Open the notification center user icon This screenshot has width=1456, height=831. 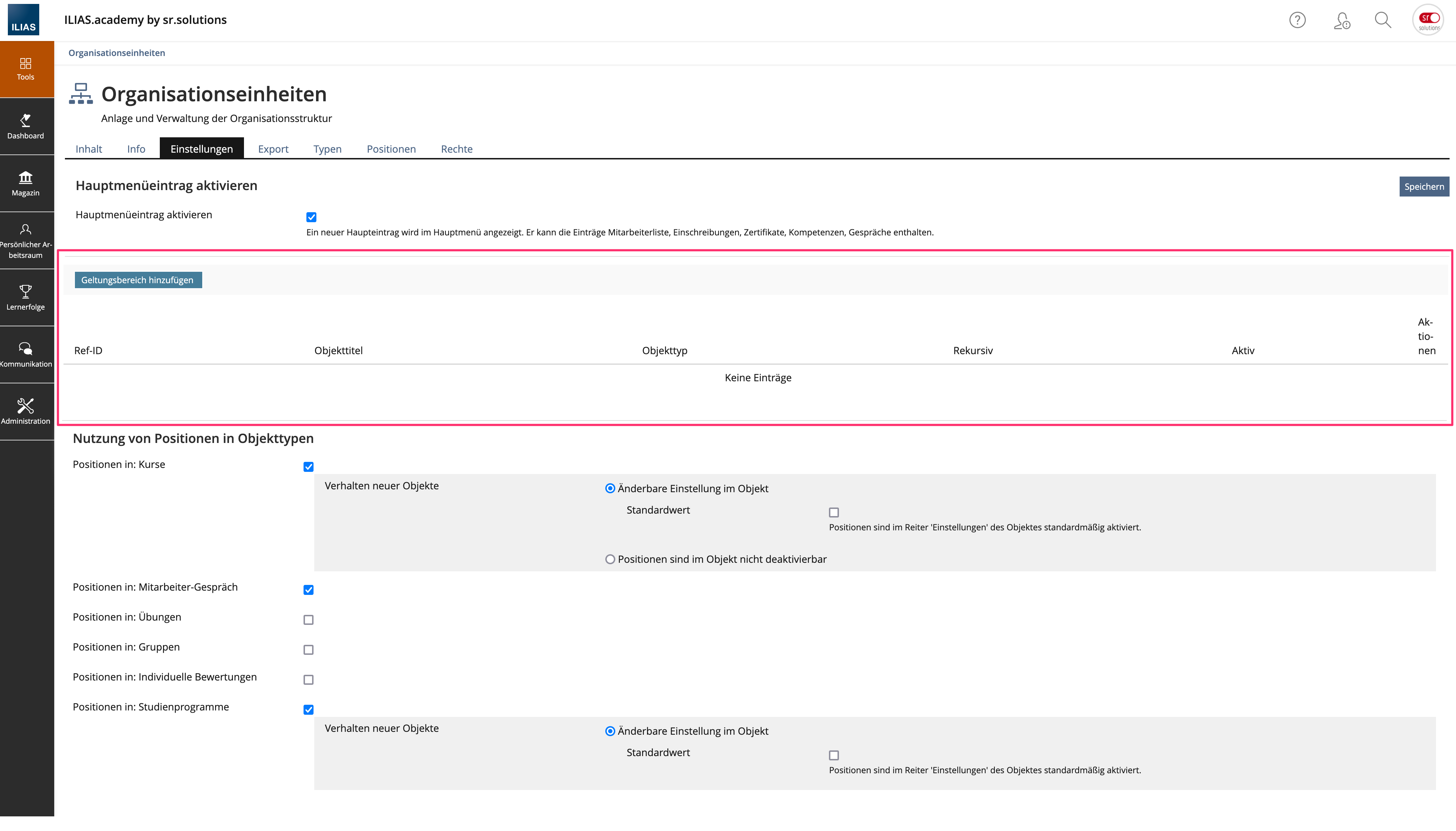(1341, 20)
